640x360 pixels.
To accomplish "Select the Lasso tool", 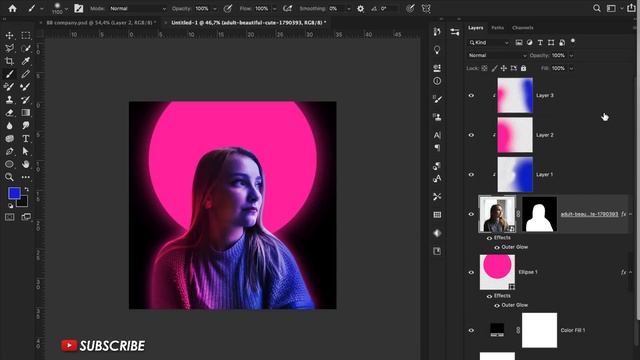I will [x=9, y=48].
